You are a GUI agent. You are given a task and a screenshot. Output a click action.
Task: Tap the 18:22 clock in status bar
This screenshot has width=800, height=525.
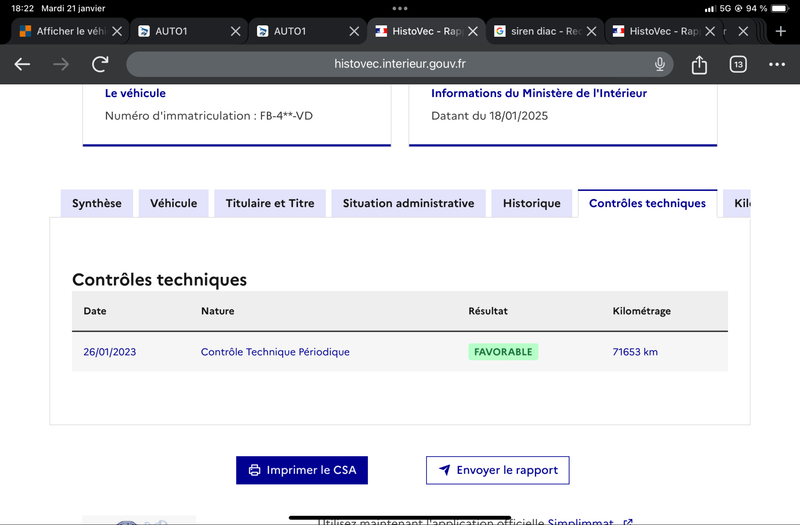(22, 8)
